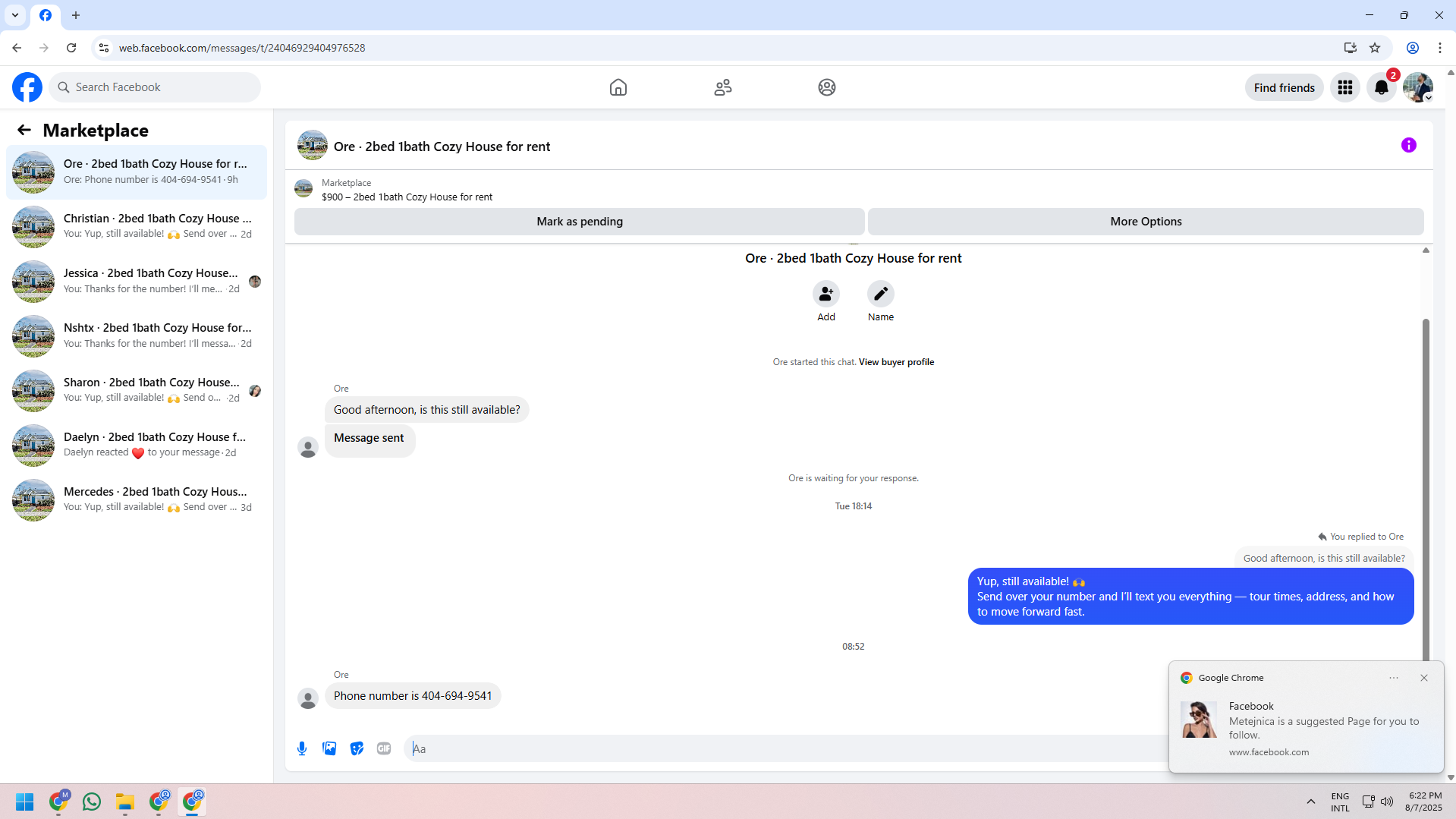Open the purple conversation info icon
Screen dimensions: 1456x819
tap(1408, 145)
